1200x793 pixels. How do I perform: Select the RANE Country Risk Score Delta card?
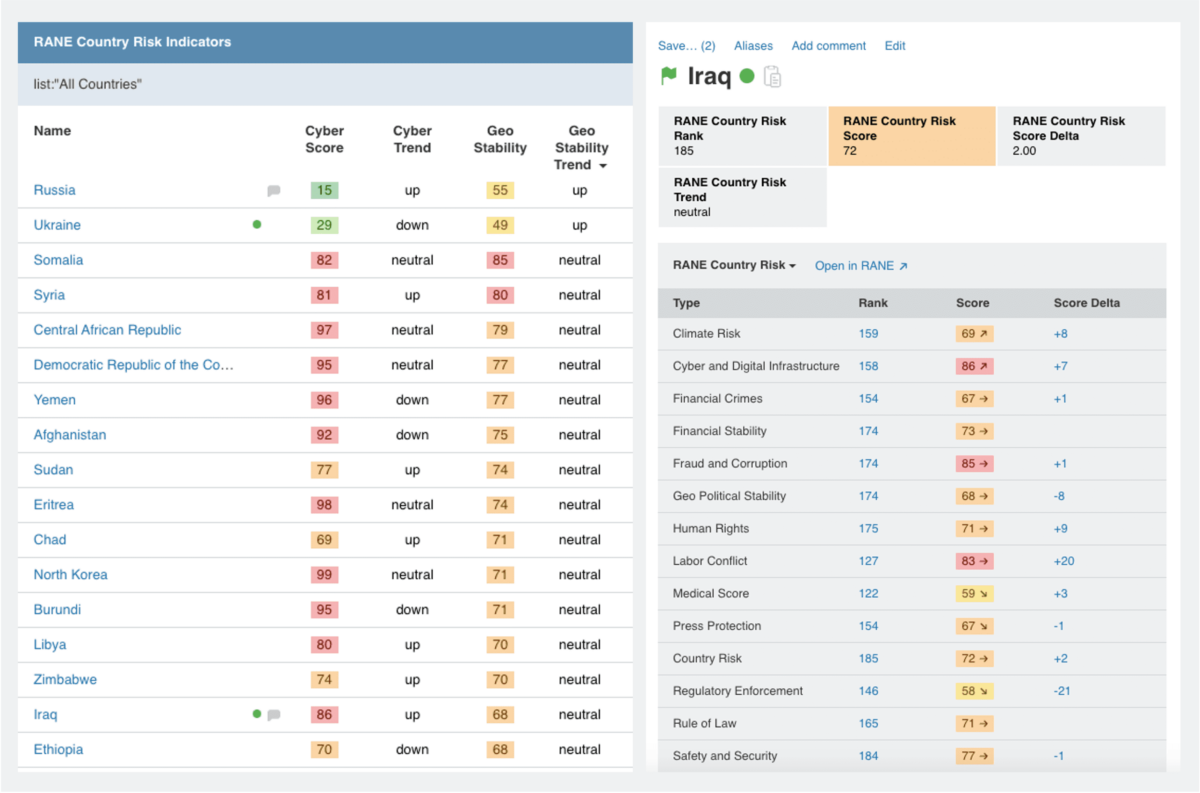coord(1082,136)
